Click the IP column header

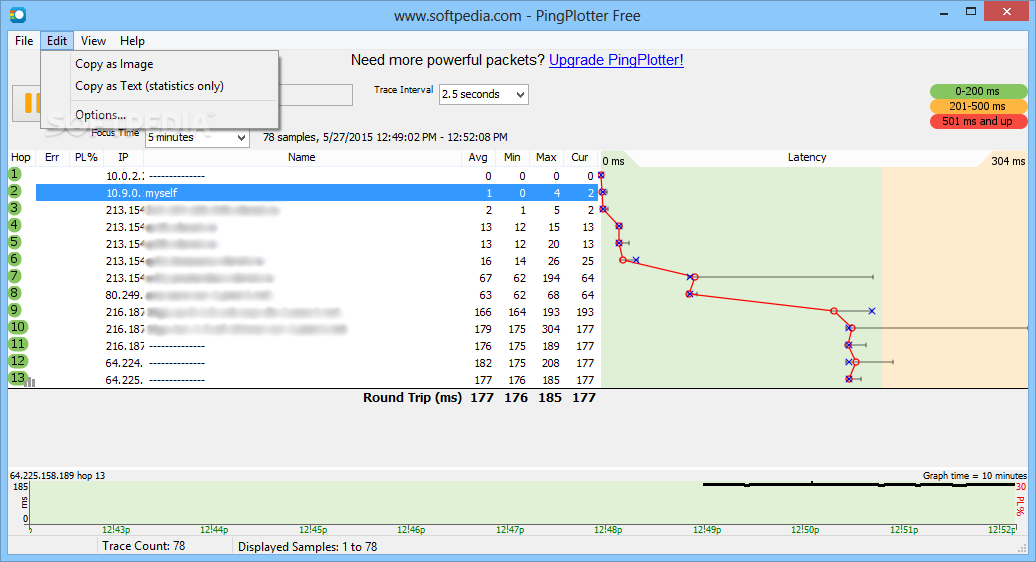click(124, 157)
